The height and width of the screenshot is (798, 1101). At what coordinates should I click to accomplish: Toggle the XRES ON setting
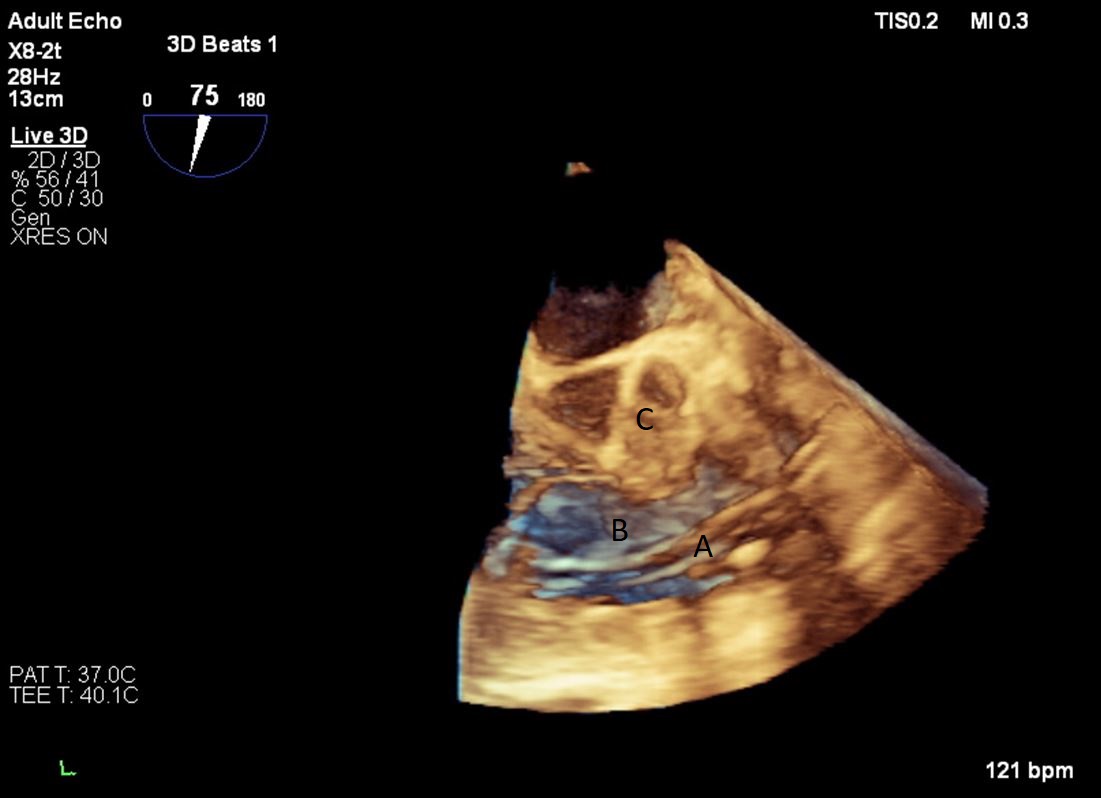pos(59,237)
